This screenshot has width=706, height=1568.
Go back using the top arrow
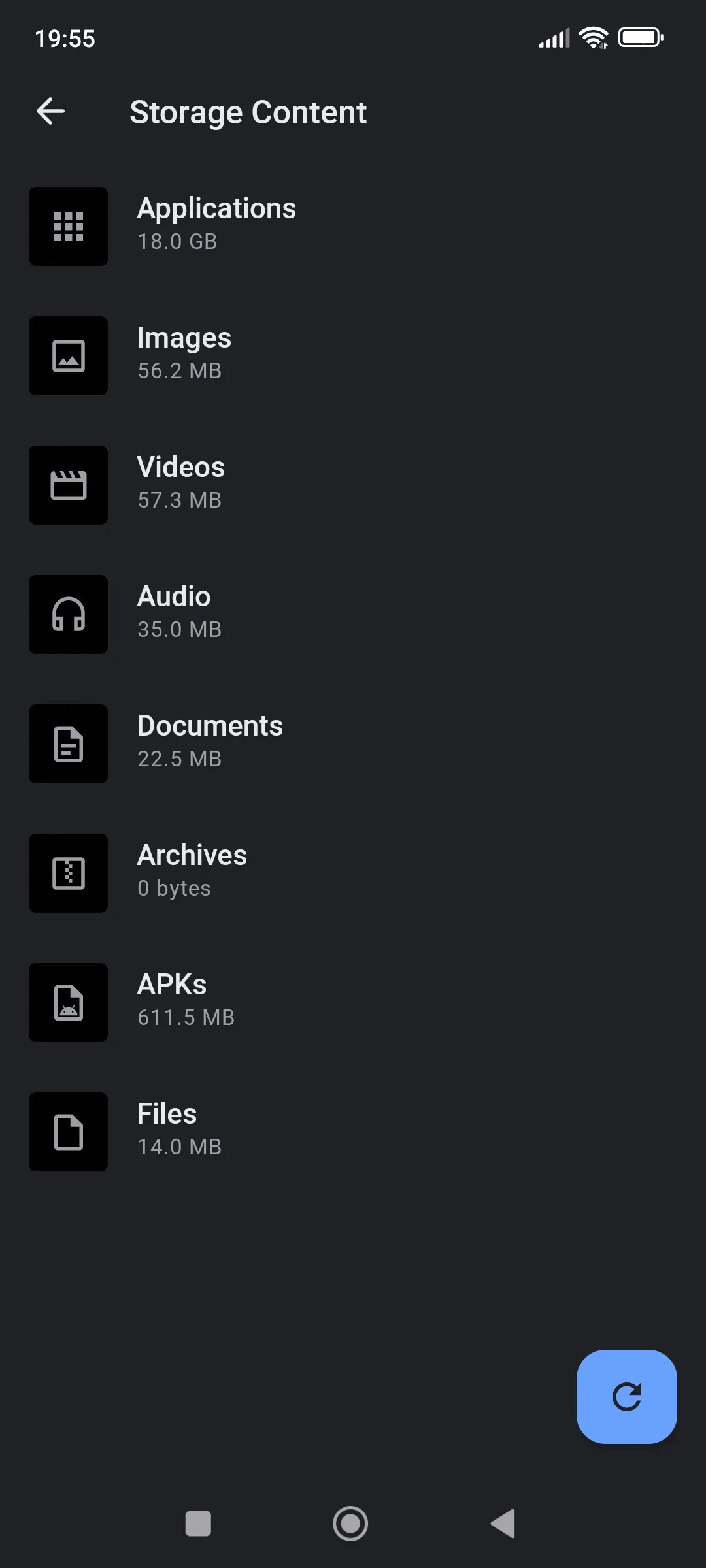50,111
